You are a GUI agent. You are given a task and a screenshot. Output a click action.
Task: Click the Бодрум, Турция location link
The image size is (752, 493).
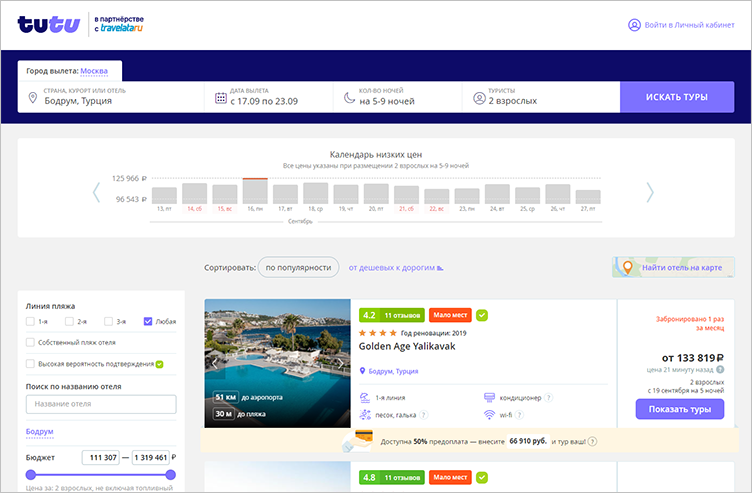(393, 371)
